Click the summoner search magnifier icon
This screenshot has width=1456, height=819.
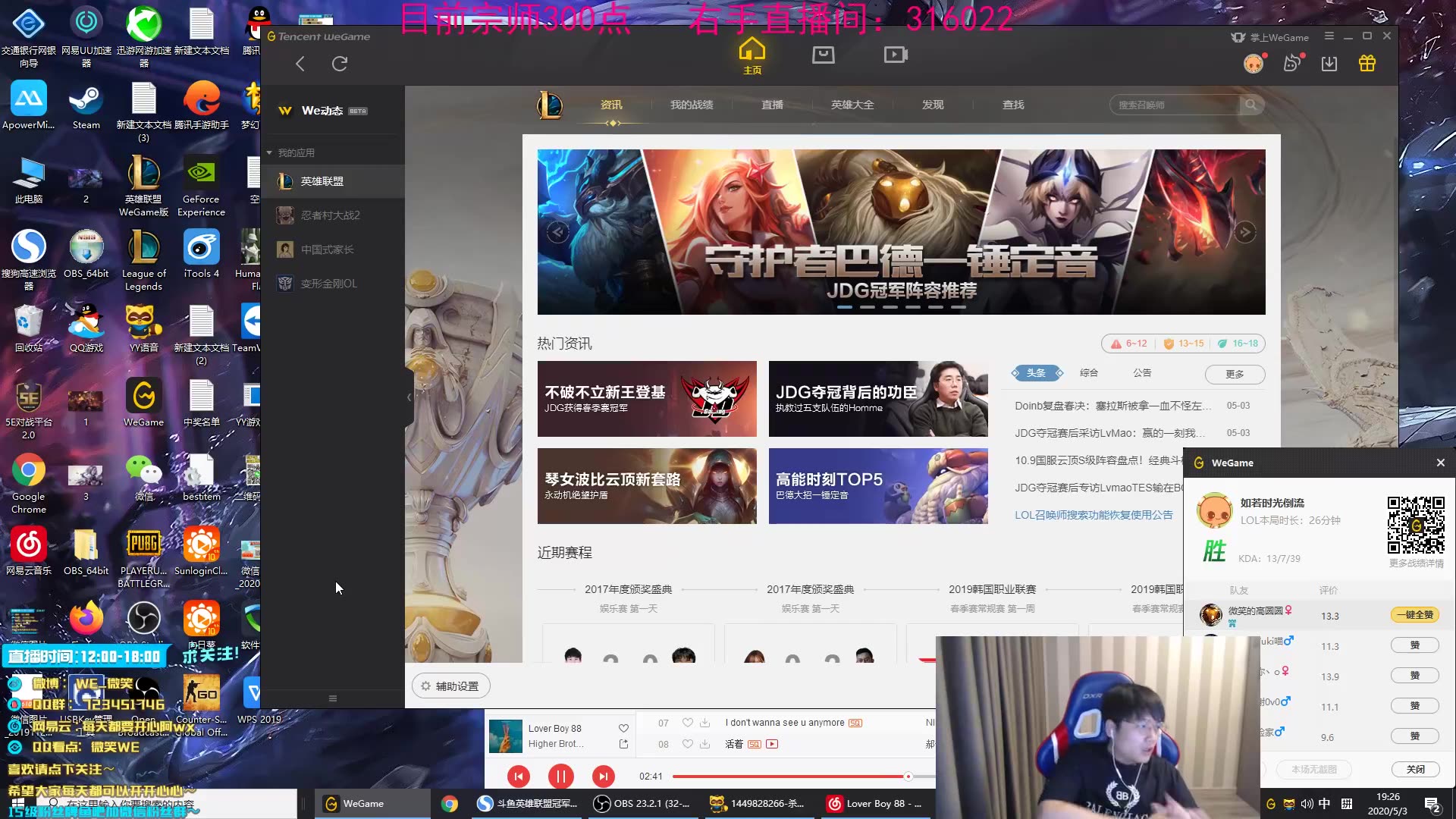tap(1250, 105)
